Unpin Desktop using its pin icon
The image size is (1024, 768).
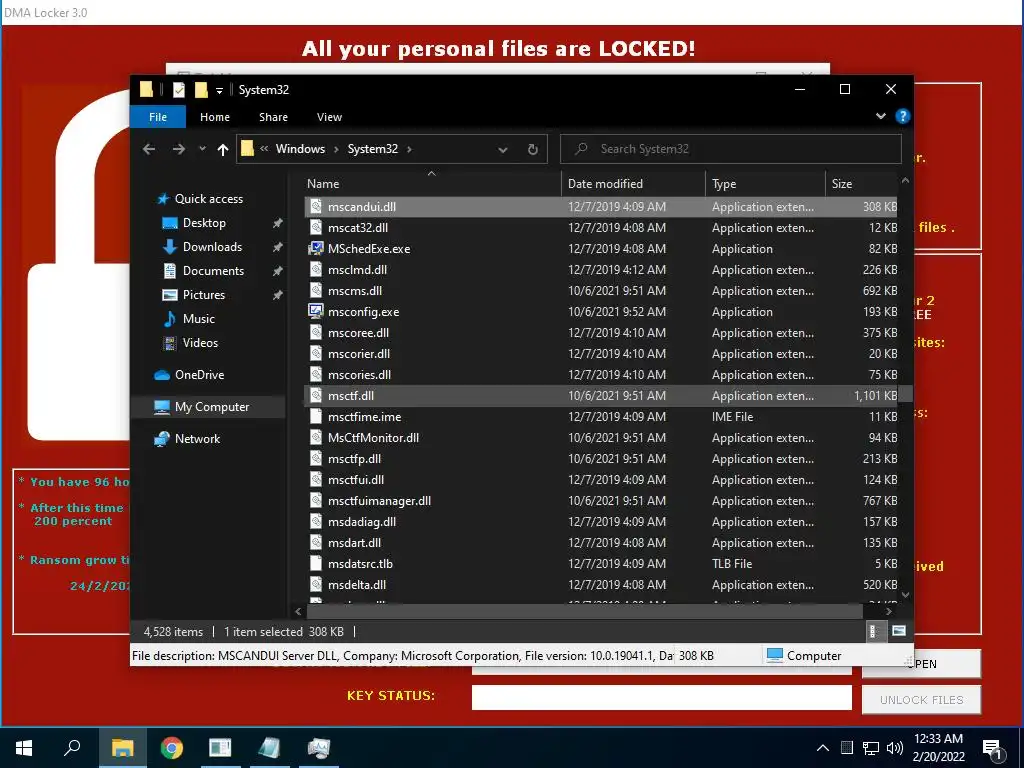[278, 223]
